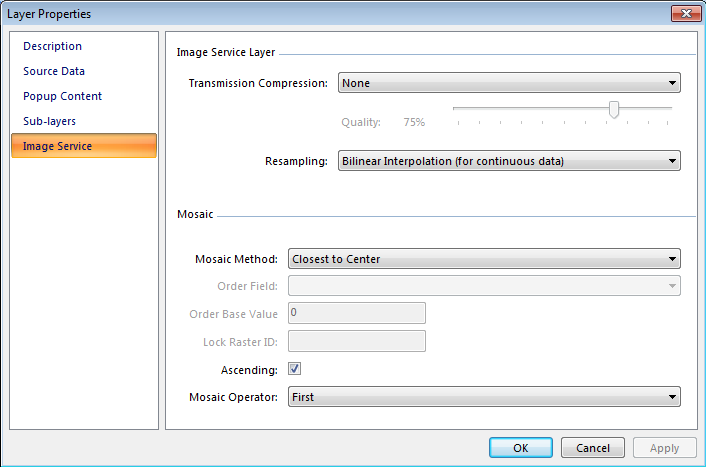Click the Apply button

tap(664, 448)
